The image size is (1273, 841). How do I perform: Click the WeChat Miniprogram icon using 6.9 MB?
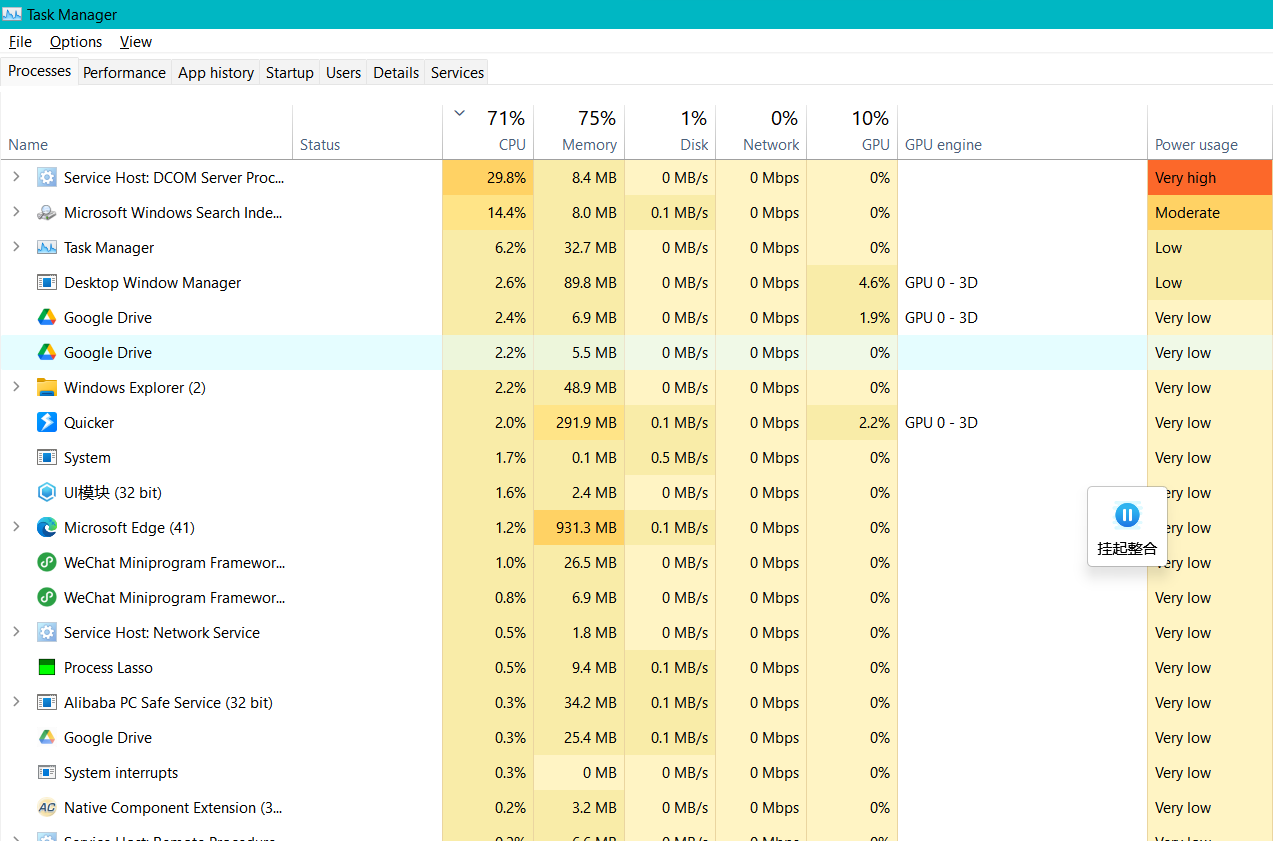(x=47, y=598)
